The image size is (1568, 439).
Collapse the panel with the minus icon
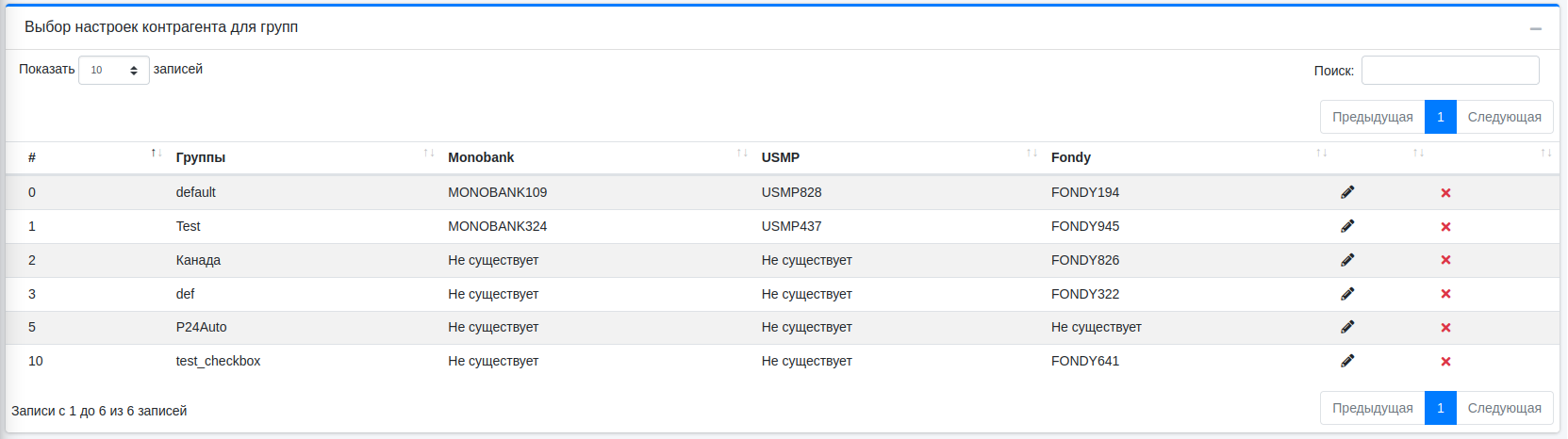tap(1536, 29)
